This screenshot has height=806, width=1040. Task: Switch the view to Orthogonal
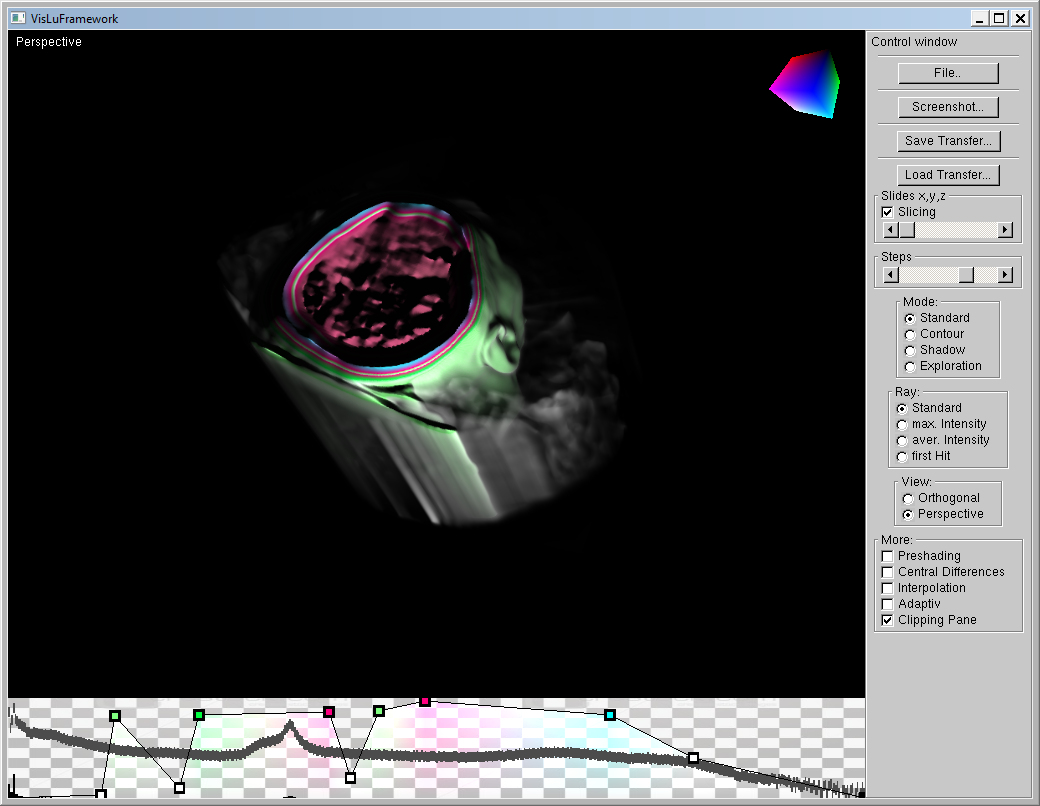tap(908, 497)
